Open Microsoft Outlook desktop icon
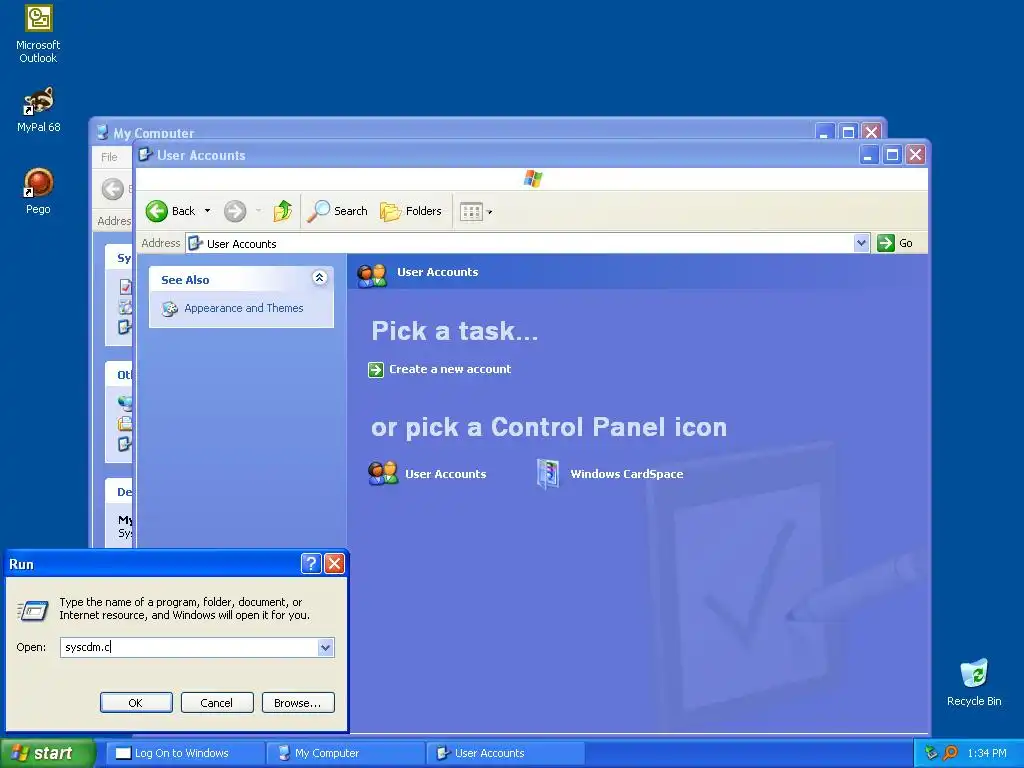The width and height of the screenshot is (1024, 768). pyautogui.click(x=39, y=34)
